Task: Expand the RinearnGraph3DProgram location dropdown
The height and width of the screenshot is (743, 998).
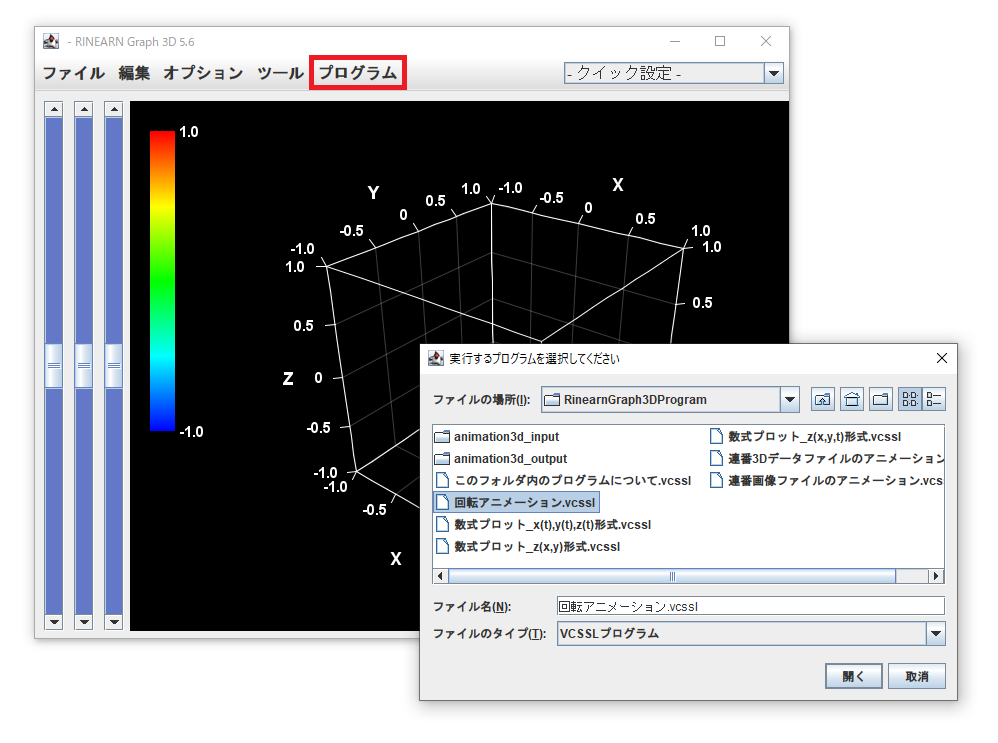Action: click(x=789, y=400)
